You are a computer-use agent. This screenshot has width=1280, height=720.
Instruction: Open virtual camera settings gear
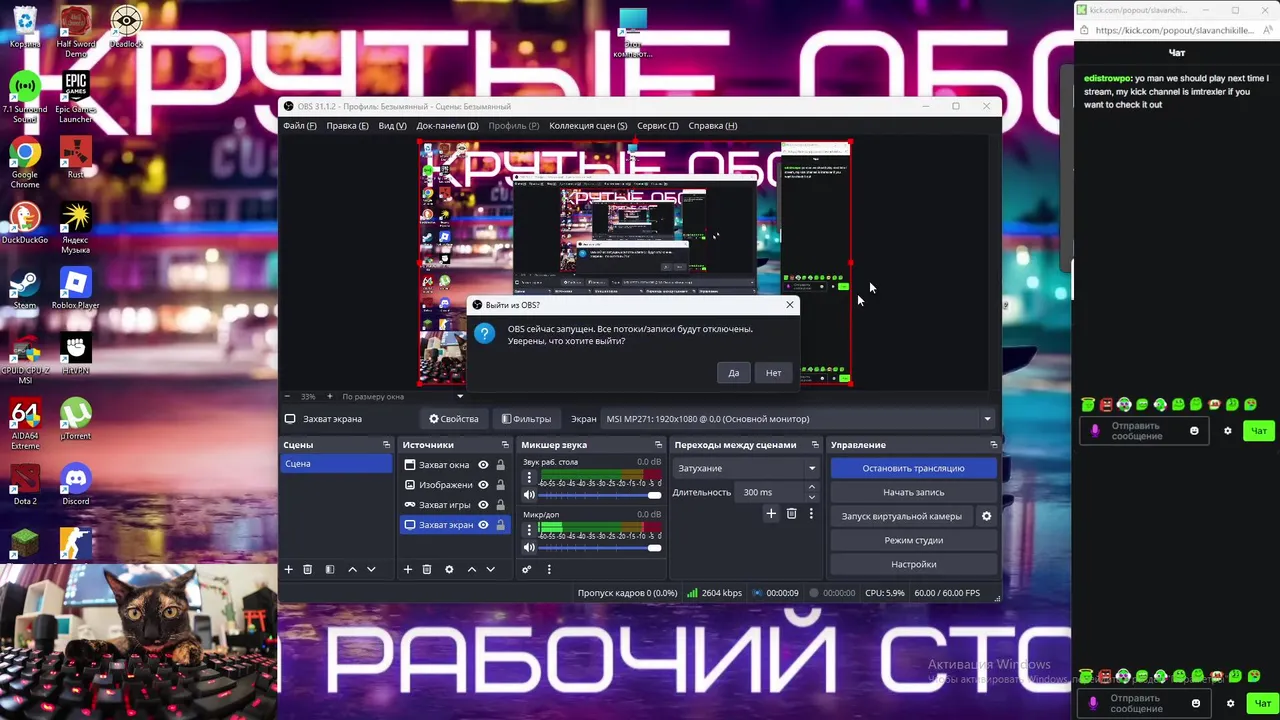pyautogui.click(x=986, y=516)
